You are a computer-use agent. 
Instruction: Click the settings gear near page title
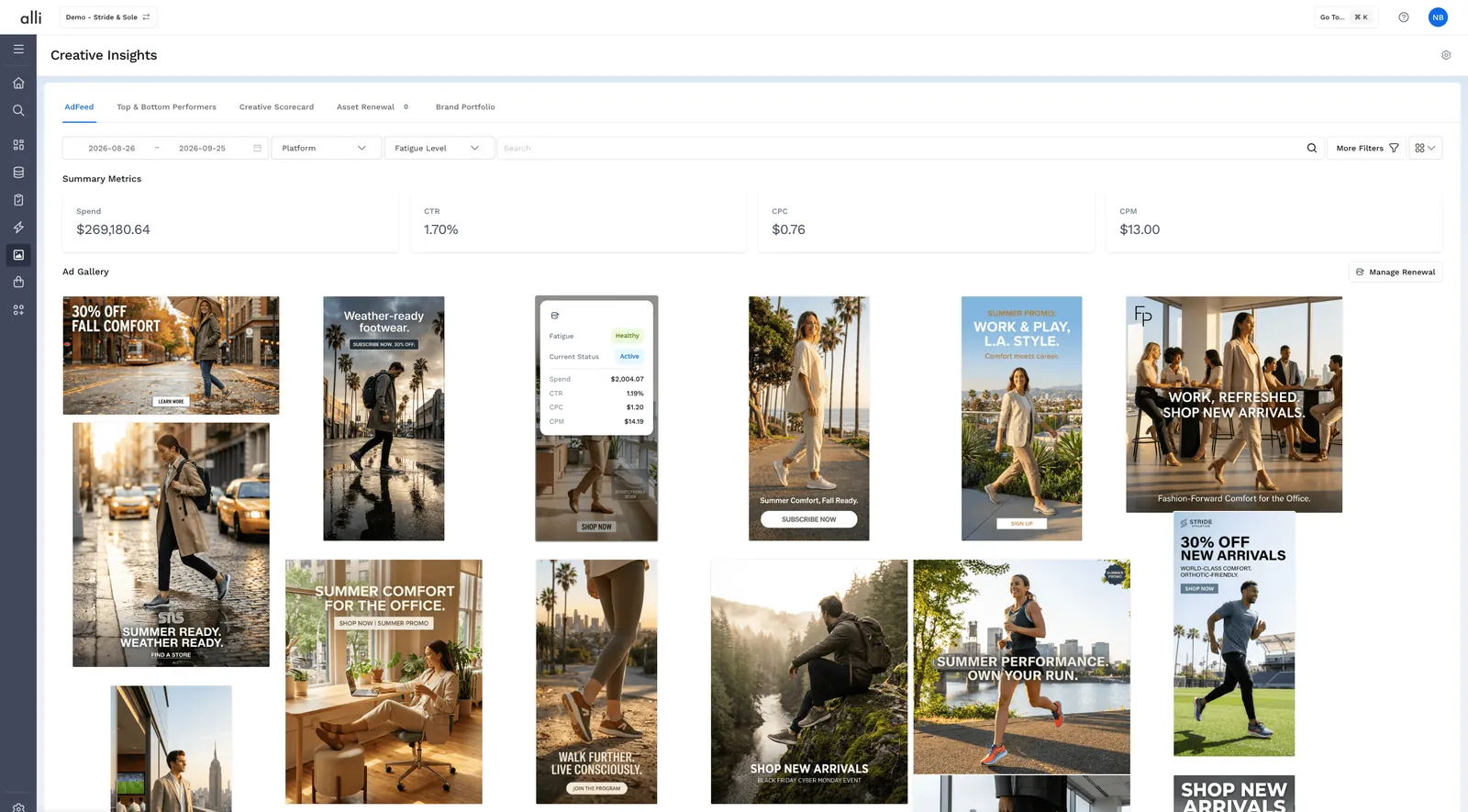pos(1446,55)
